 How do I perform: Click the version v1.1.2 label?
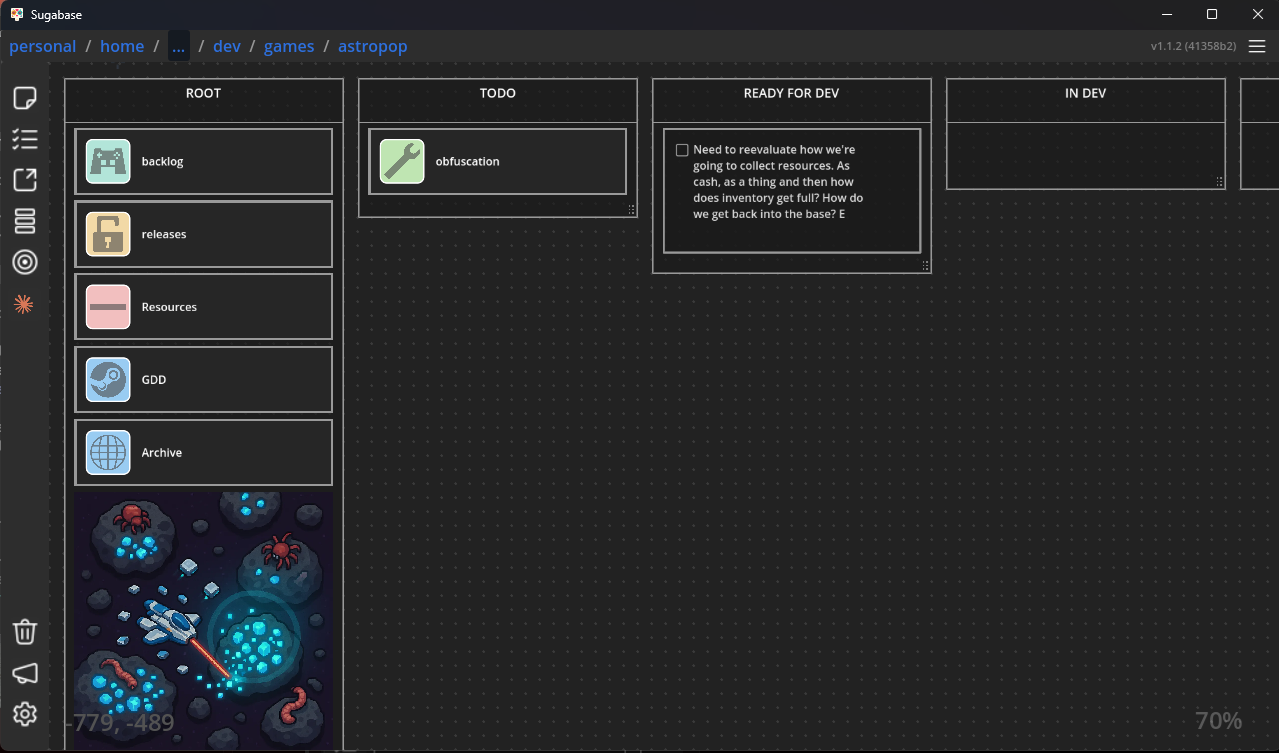coord(1194,46)
